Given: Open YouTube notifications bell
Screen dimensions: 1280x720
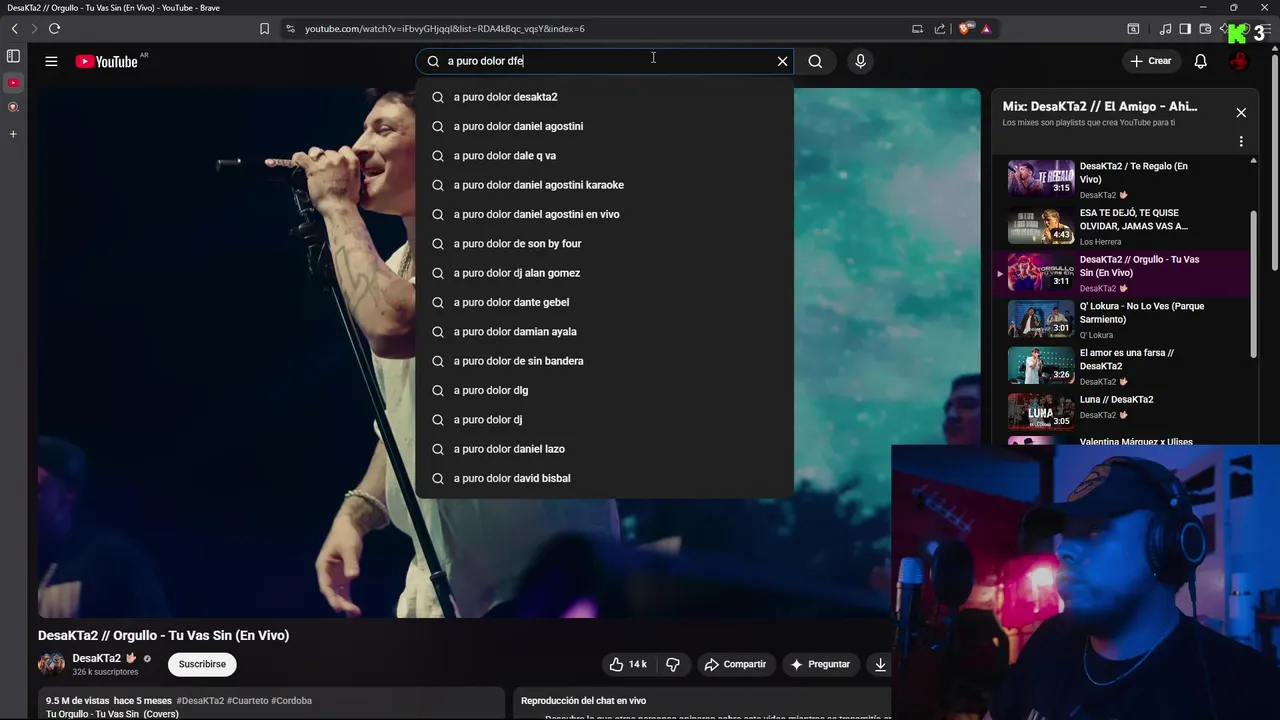Looking at the screenshot, I should (1200, 61).
